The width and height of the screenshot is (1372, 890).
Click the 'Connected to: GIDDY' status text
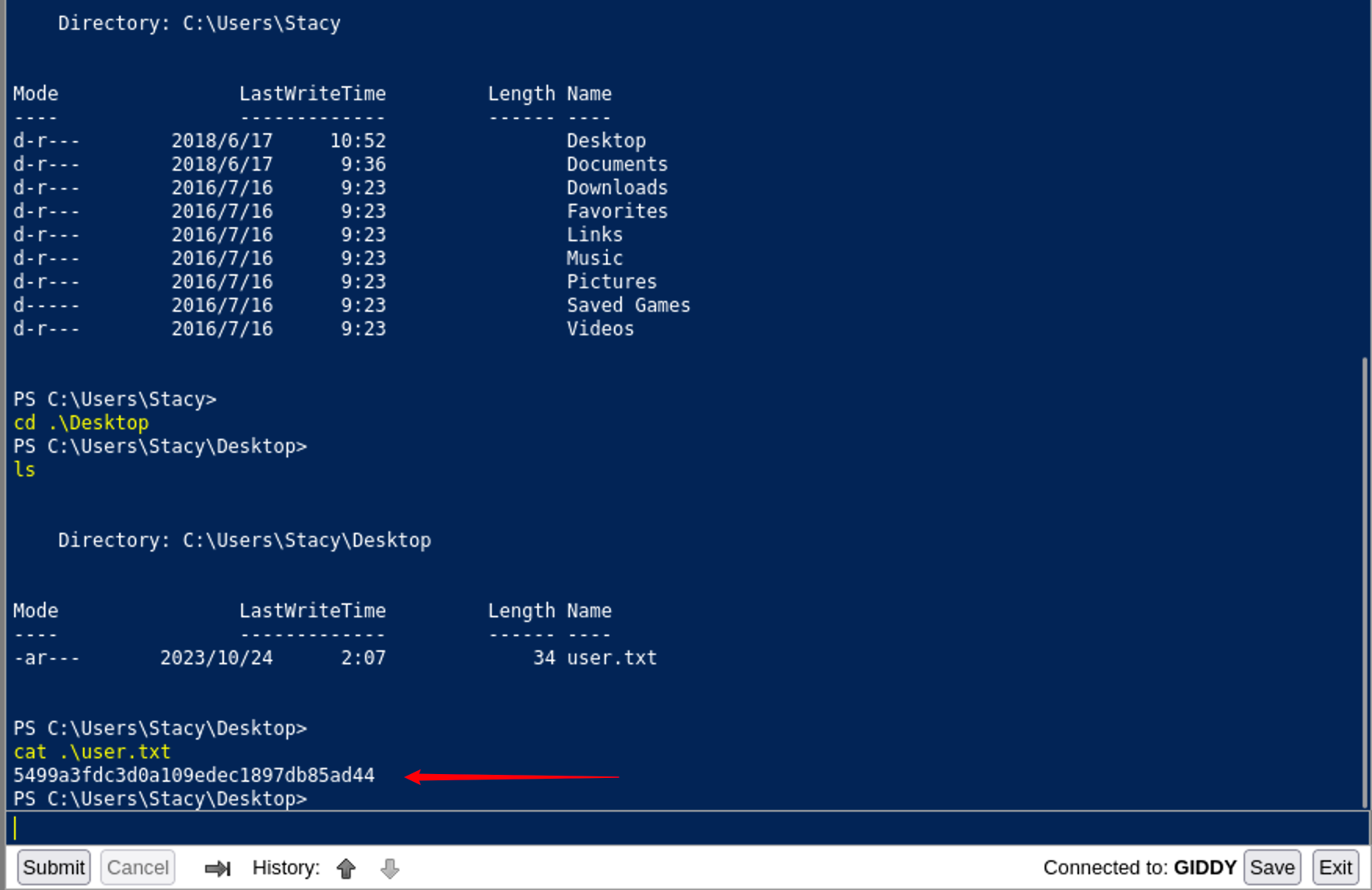pyautogui.click(x=1139, y=867)
